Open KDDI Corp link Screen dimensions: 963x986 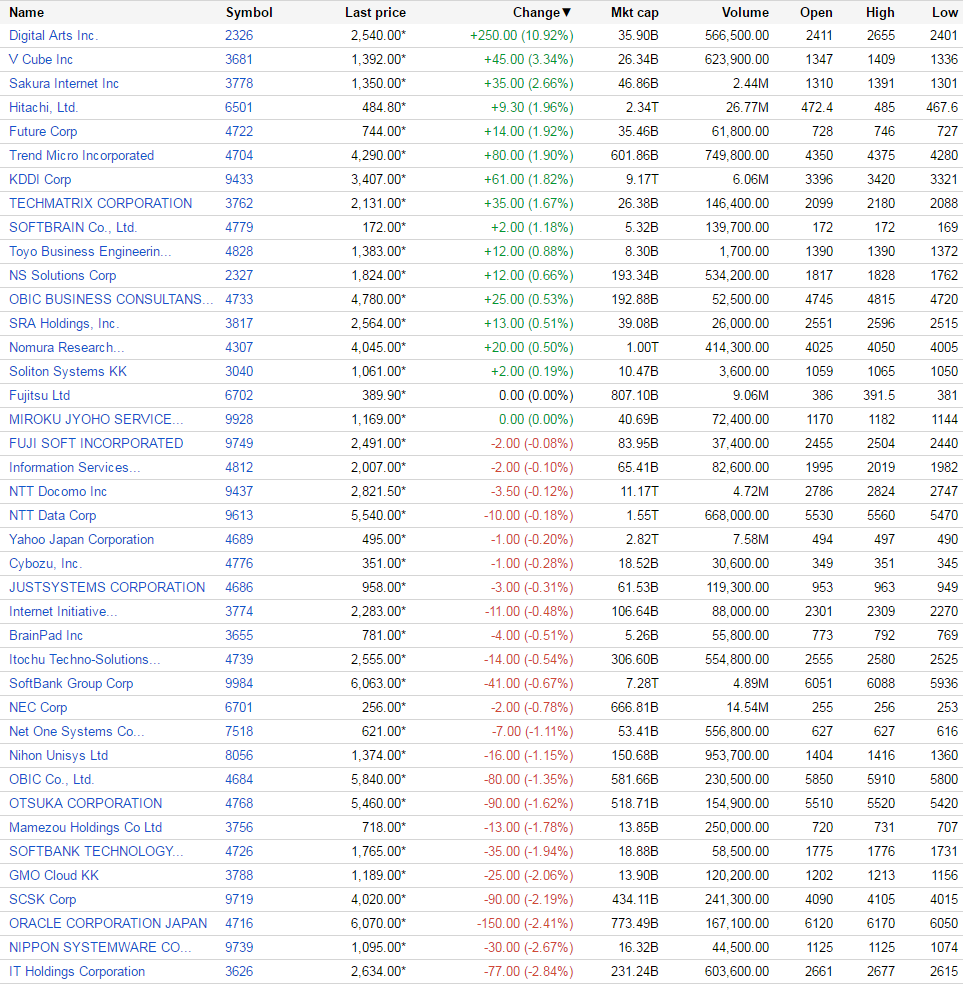40,179
